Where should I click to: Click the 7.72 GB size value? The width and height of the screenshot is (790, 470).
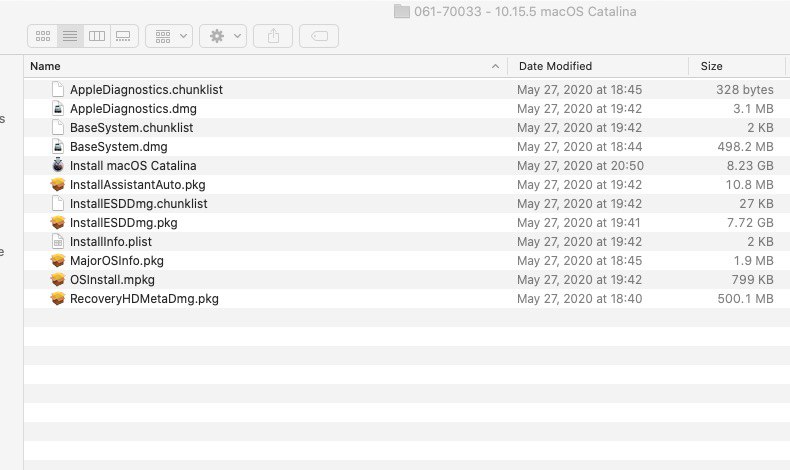click(750, 223)
